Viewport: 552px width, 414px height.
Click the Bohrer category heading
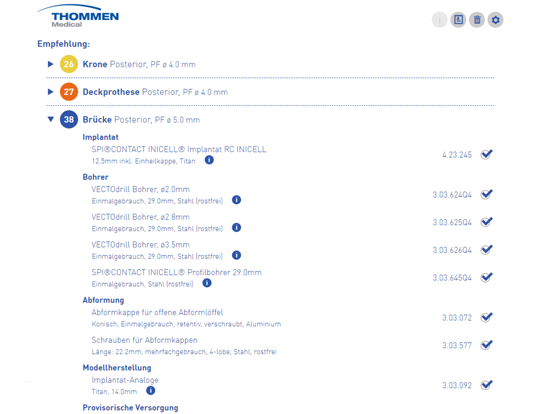95,177
